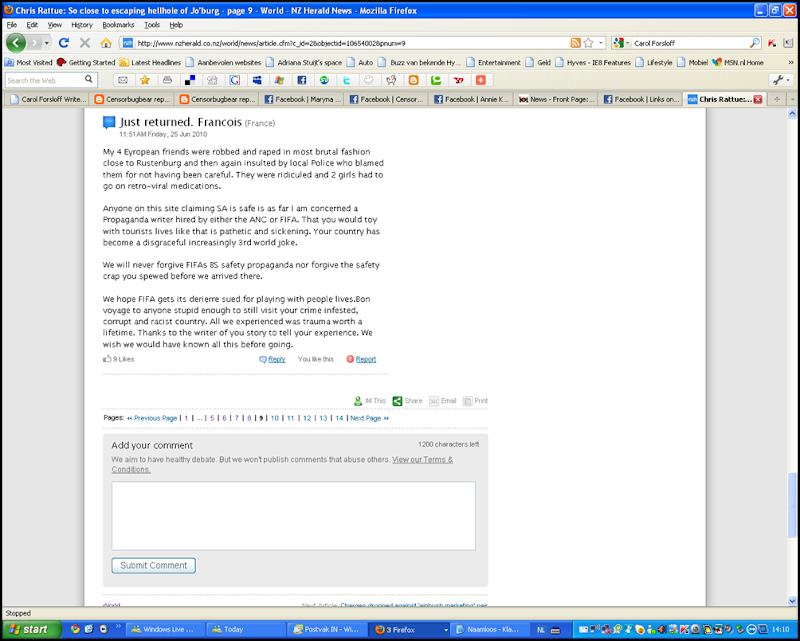The image size is (800, 641).
Task: Click in the Search the Web input field
Action: (x=44, y=80)
